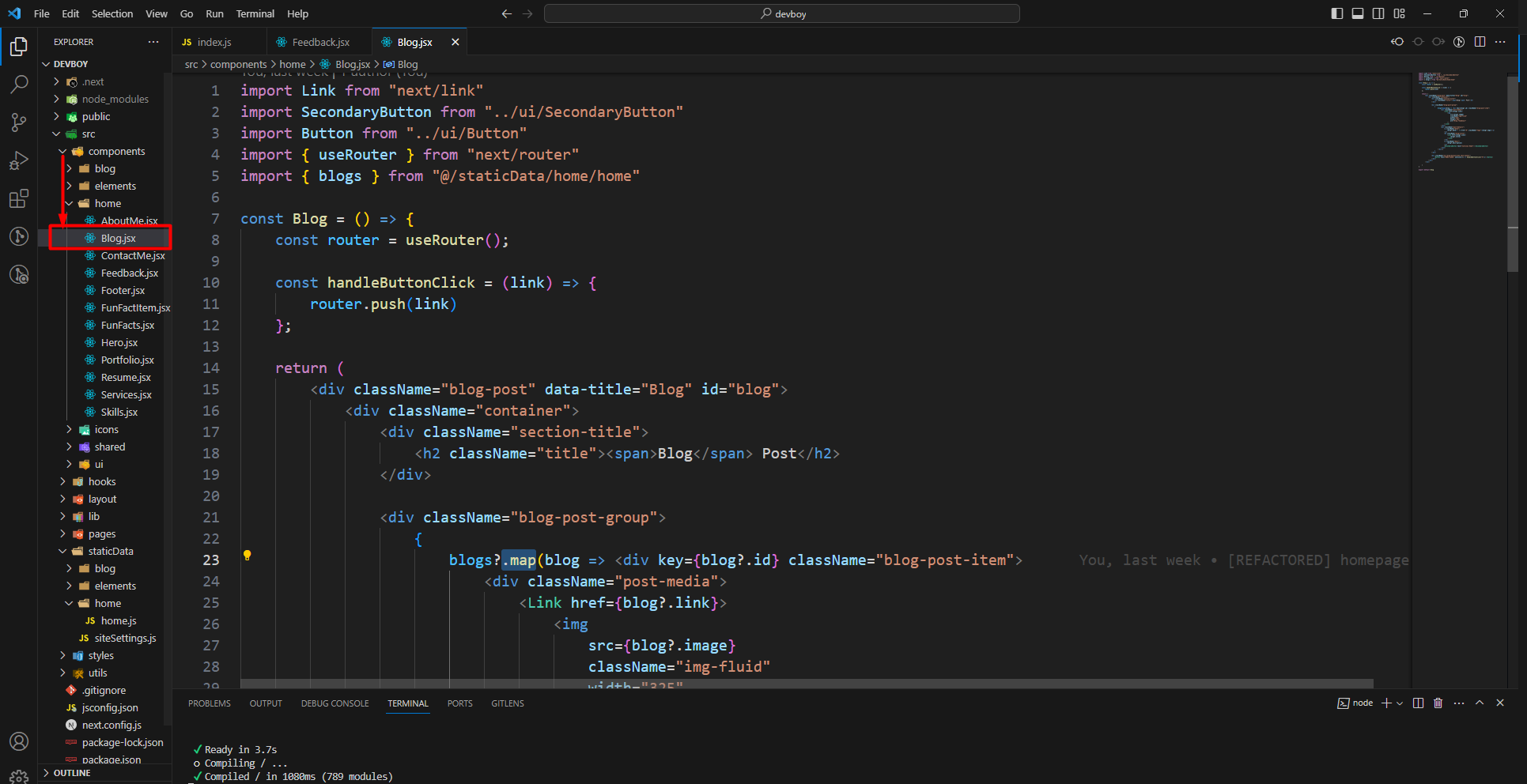The width and height of the screenshot is (1527, 784).
Task: Open the Search view in activity bar
Action: pyautogui.click(x=19, y=84)
